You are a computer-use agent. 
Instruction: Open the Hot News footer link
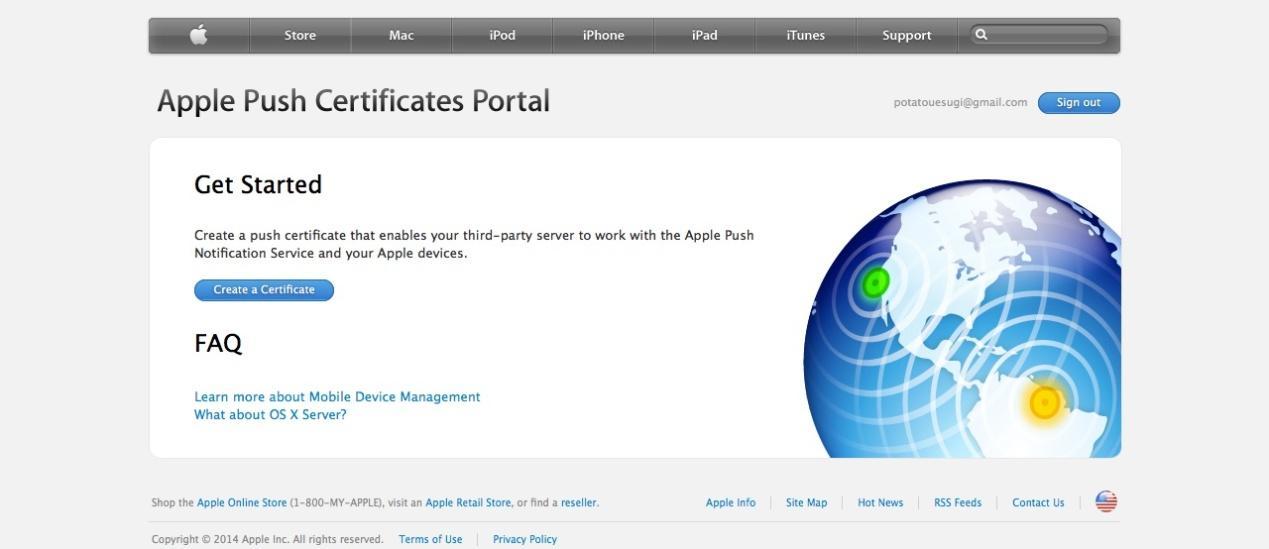[880, 503]
